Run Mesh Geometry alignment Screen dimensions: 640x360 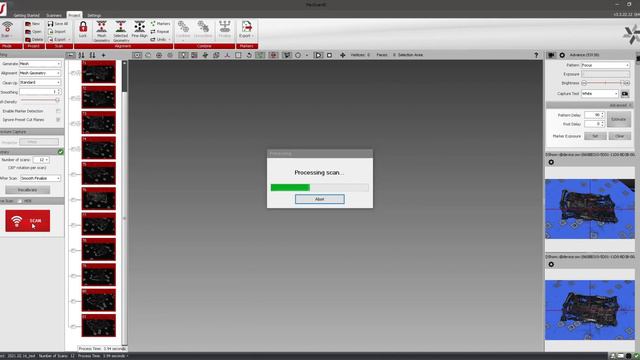[102, 31]
